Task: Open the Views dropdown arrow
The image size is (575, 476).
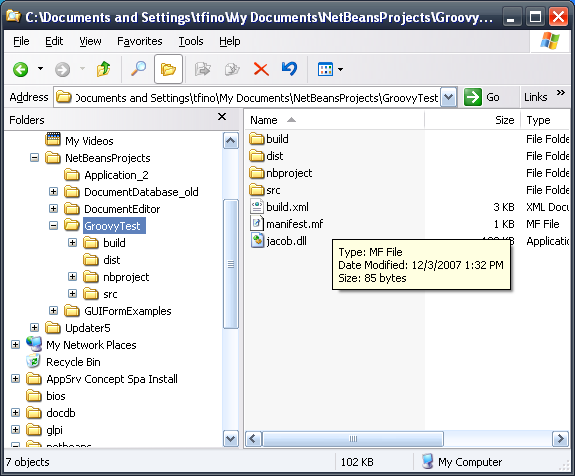Action: point(341,69)
